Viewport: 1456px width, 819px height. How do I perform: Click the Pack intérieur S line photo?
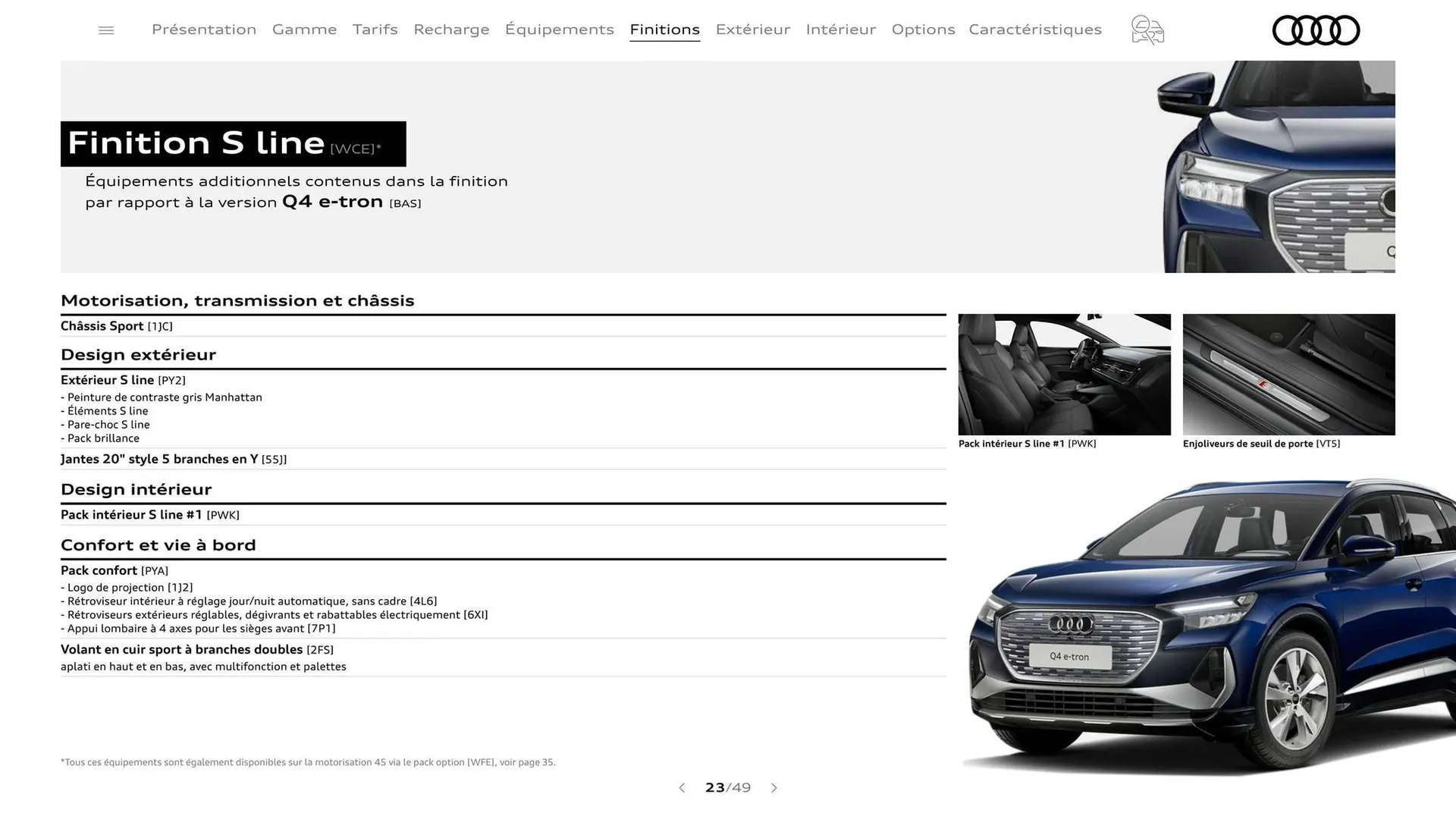tap(1063, 374)
